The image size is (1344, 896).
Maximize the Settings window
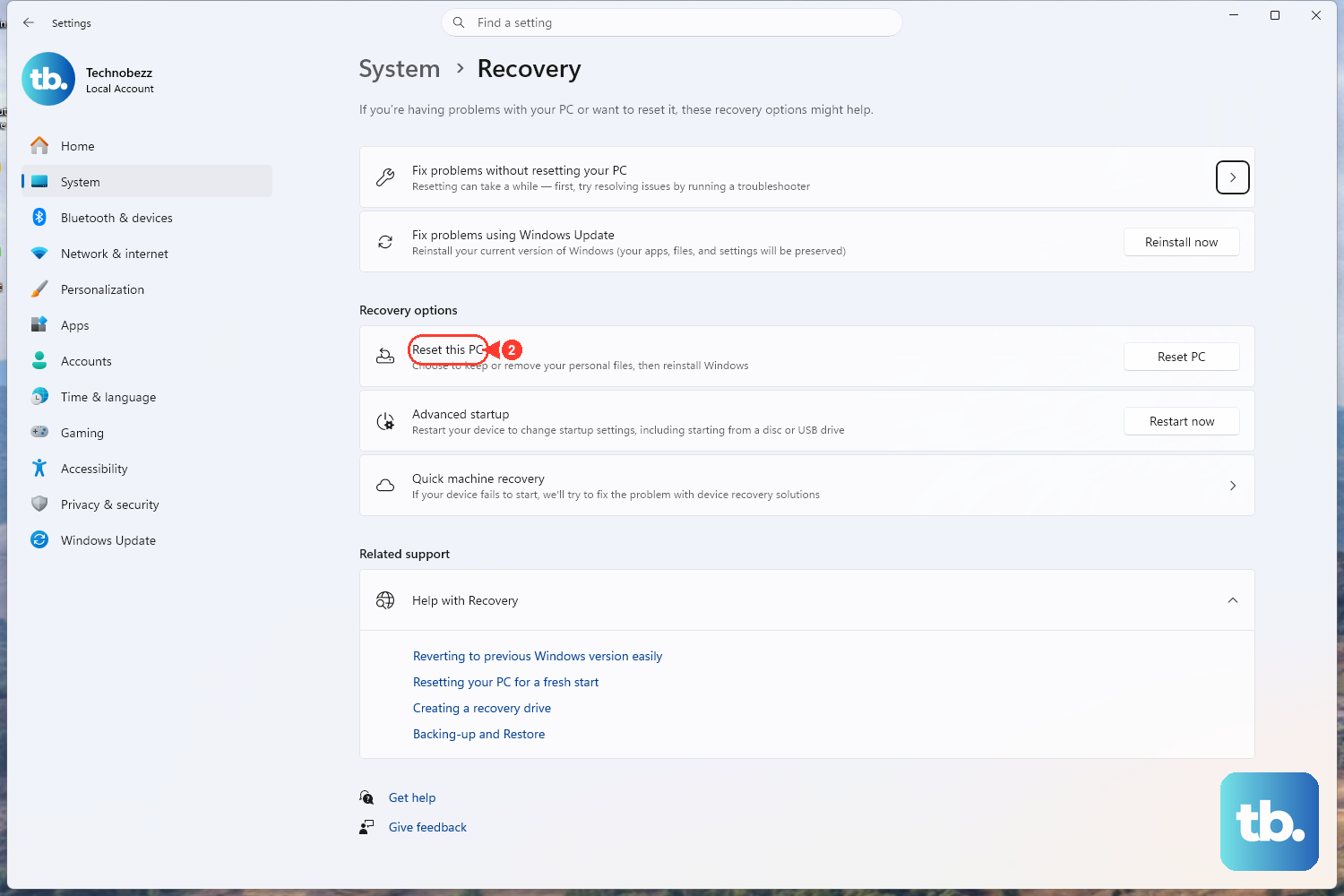pyautogui.click(x=1275, y=15)
